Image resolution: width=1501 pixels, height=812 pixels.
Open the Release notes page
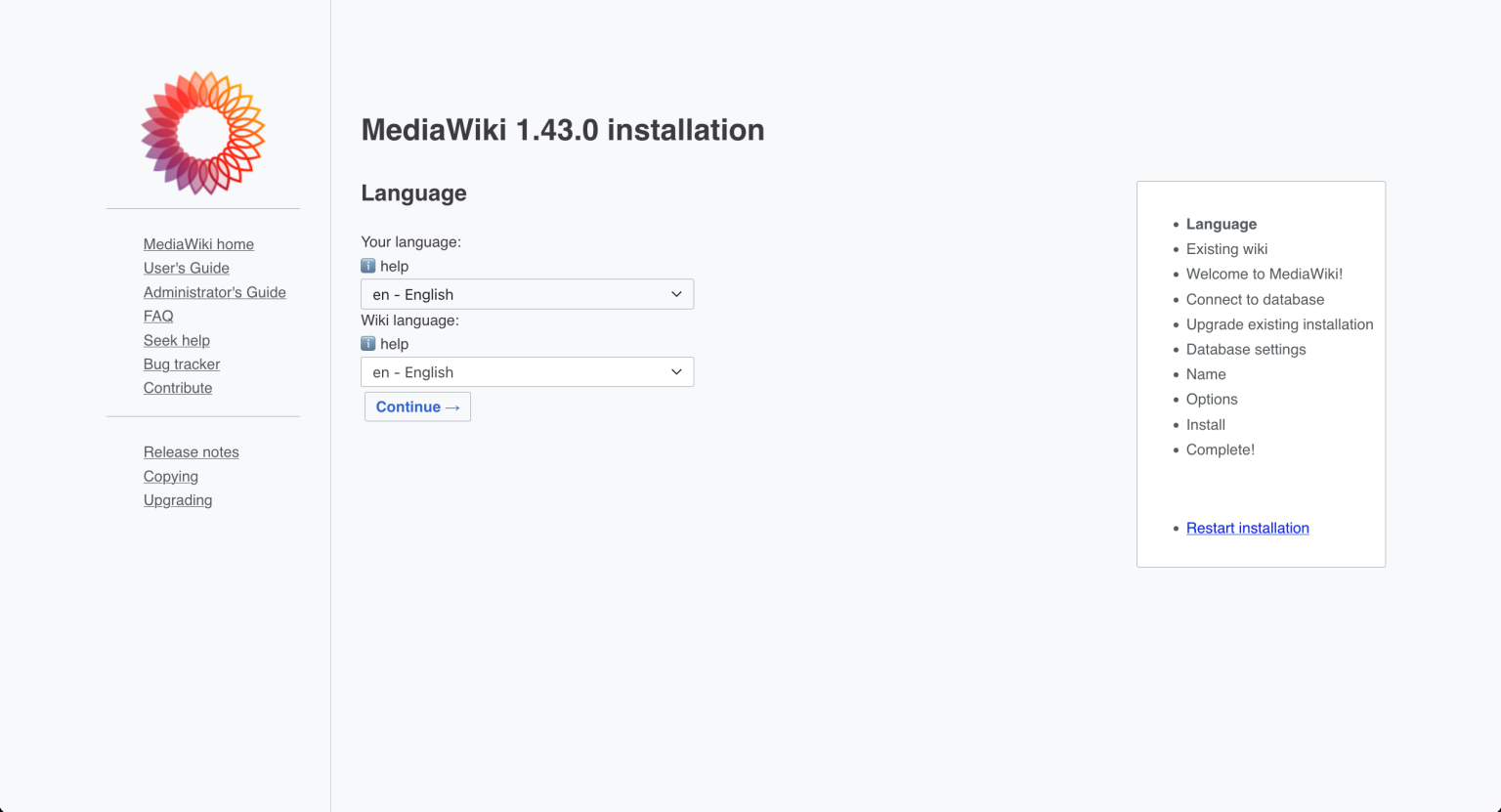(x=191, y=451)
